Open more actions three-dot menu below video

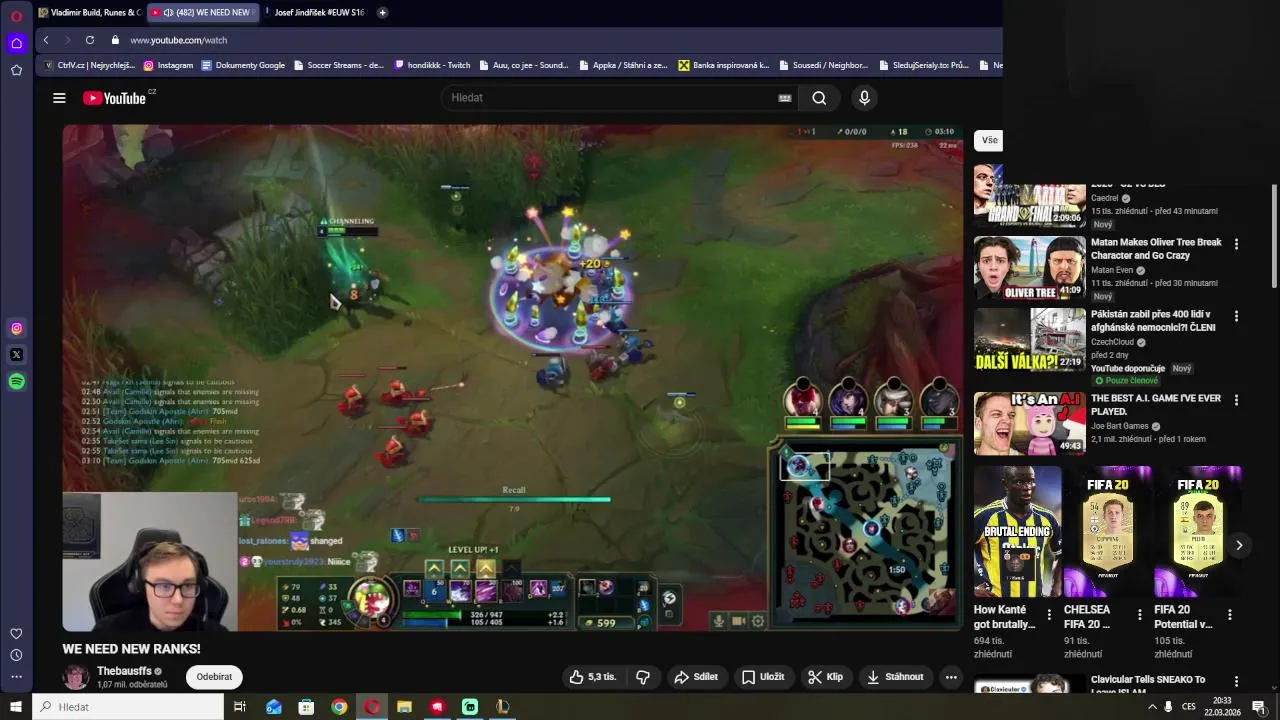tap(951, 677)
